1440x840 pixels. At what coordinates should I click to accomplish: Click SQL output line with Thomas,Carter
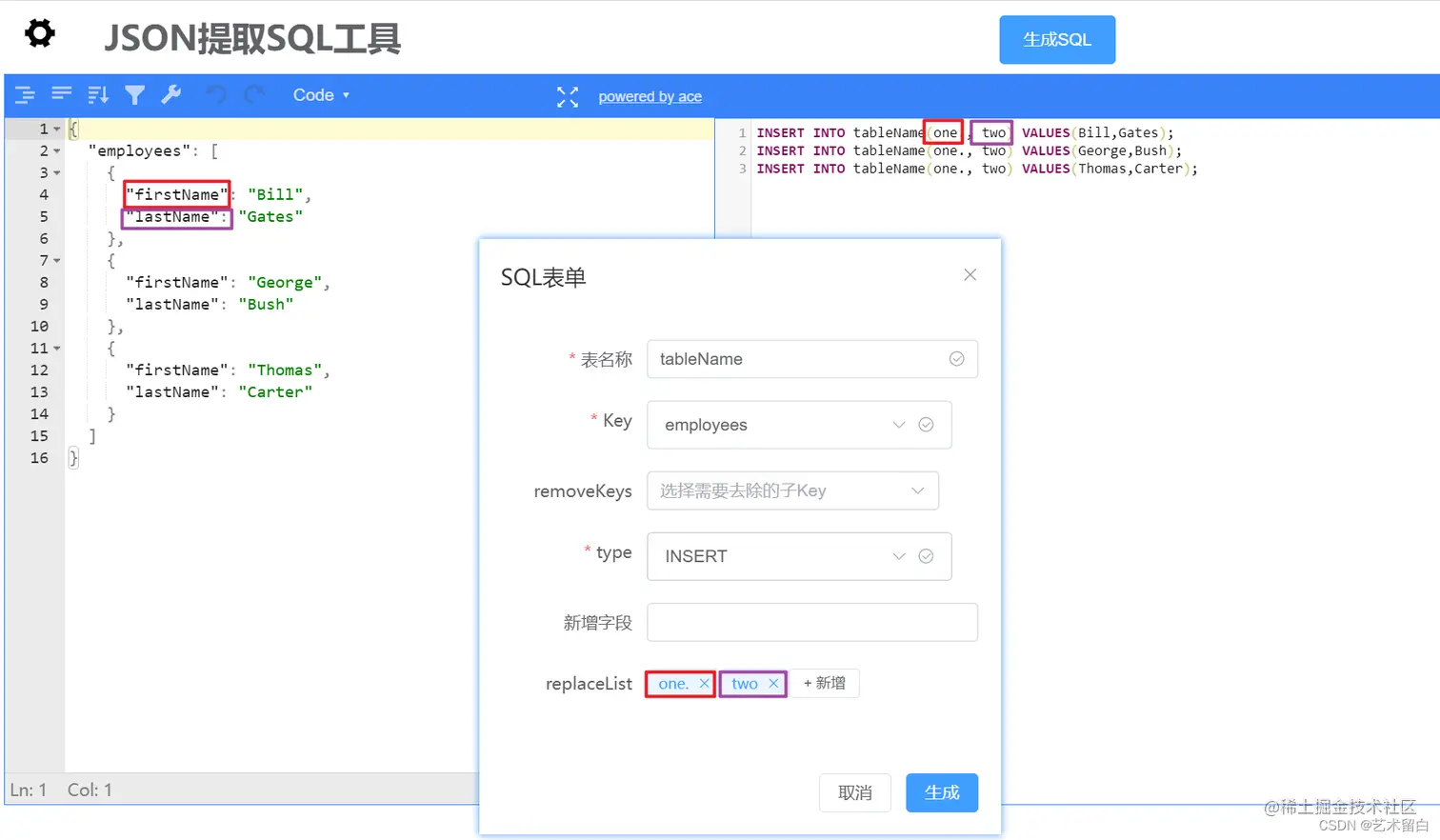(977, 169)
